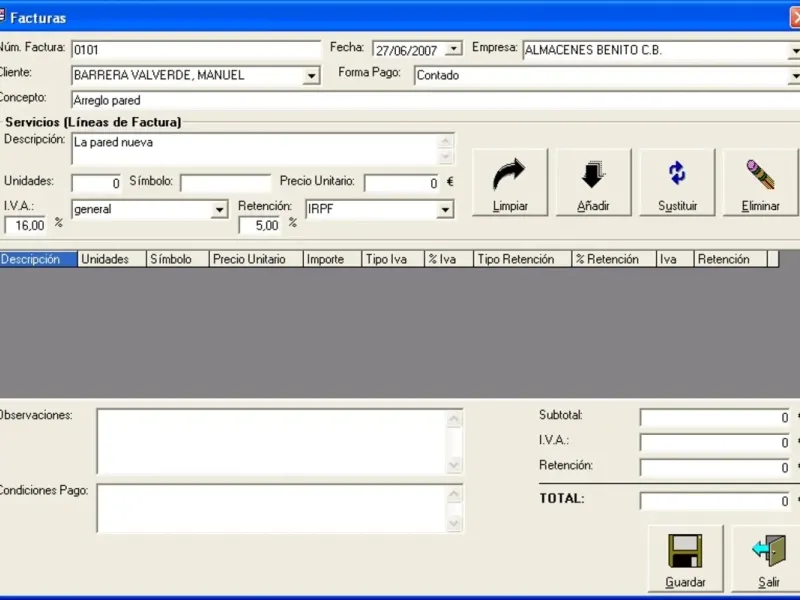Viewport: 800px width, 600px height.
Task: Click the Descripción column header
Action: 38,259
